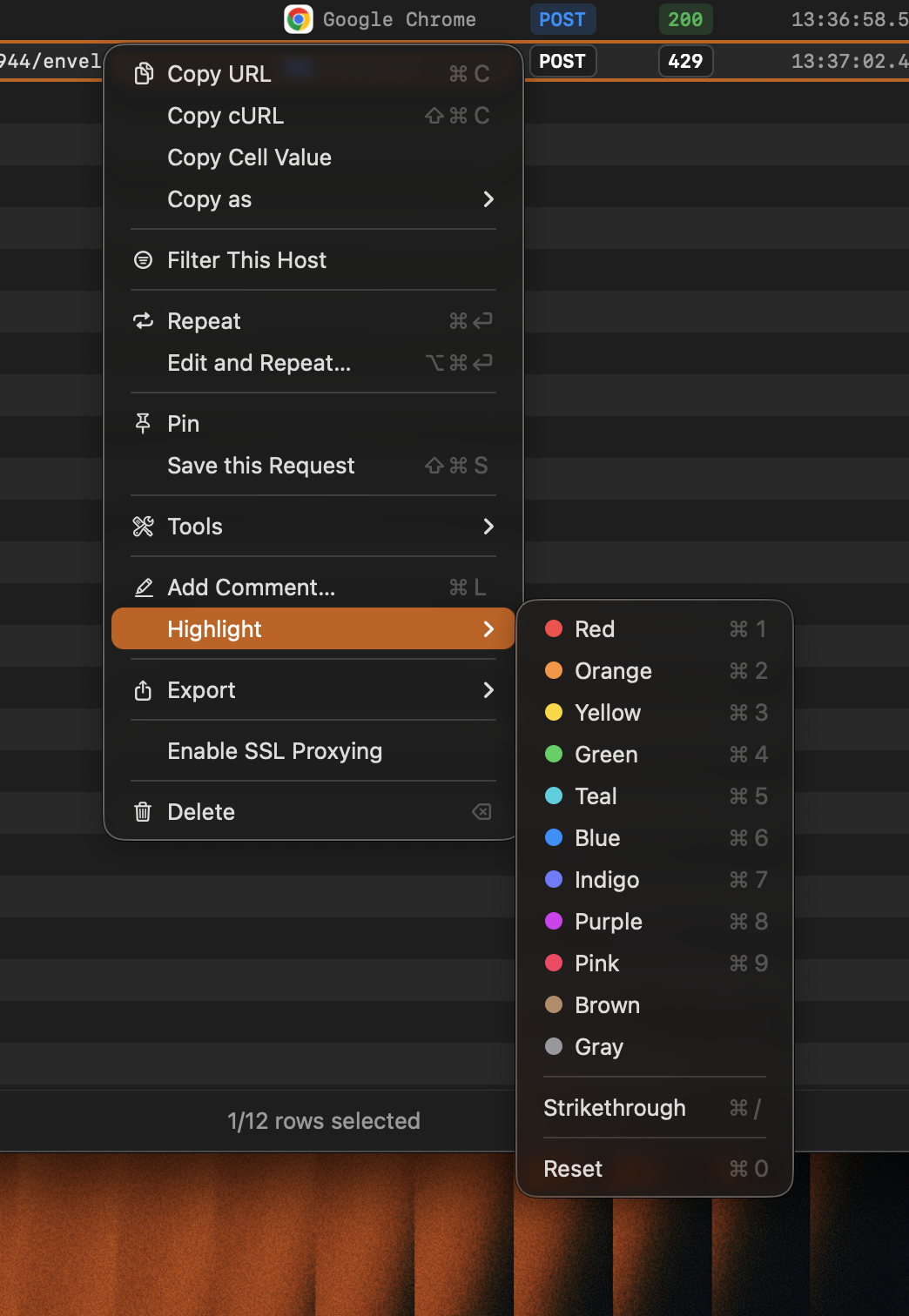Click the blue POST method in Chrome row
This screenshot has height=1316, width=909.
pos(562,19)
